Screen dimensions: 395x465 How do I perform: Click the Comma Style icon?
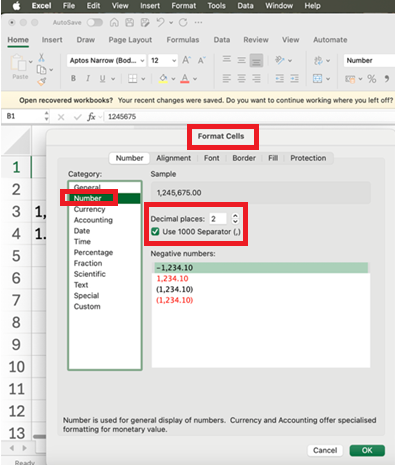(387, 79)
